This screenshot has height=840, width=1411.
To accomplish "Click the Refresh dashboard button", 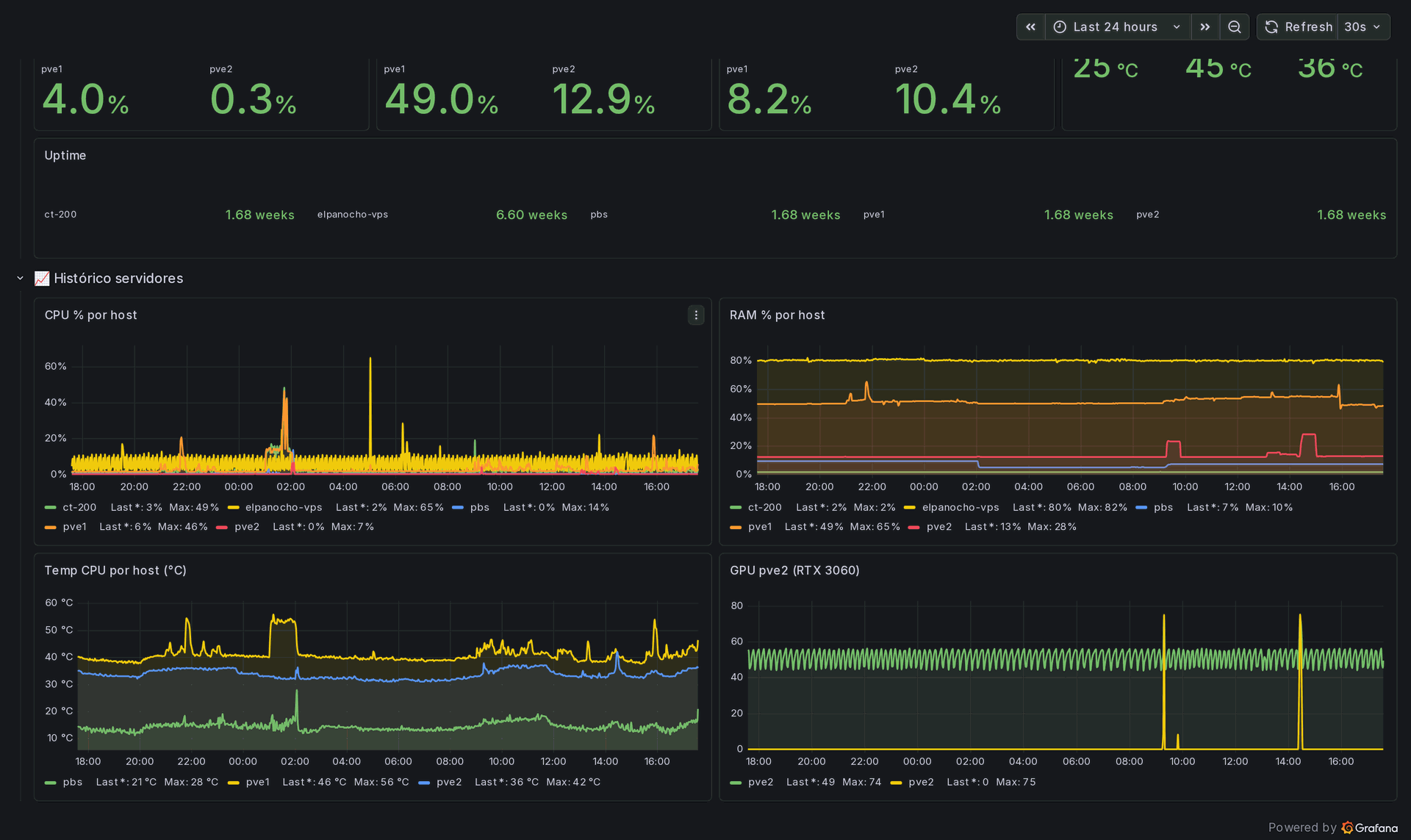I will pyautogui.click(x=1298, y=27).
